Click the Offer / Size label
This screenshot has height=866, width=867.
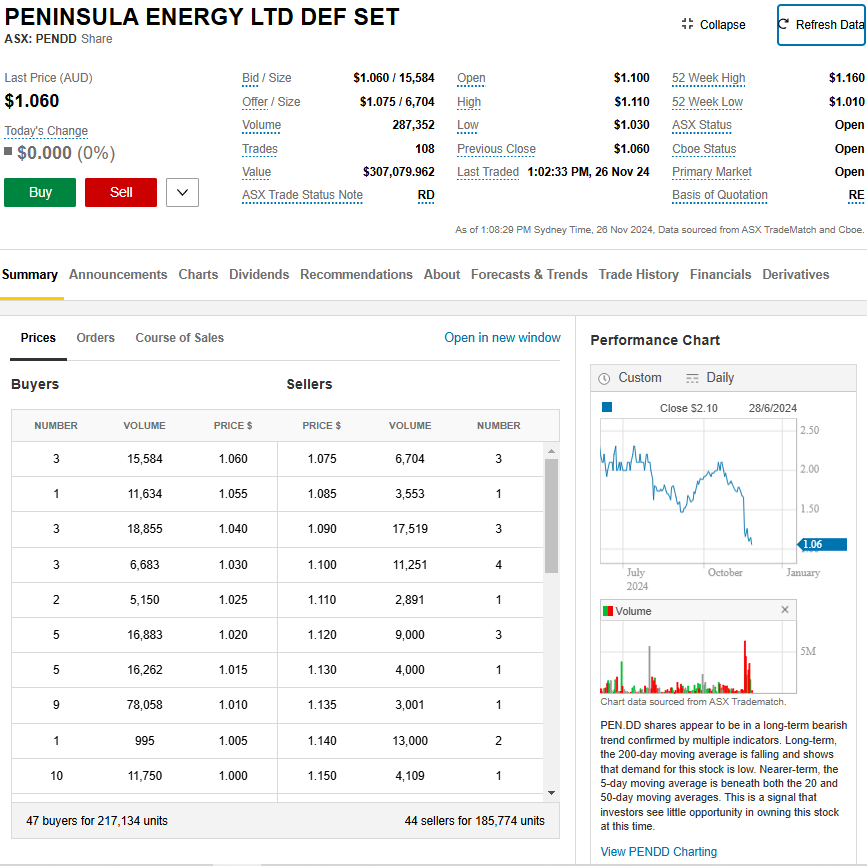tap(271, 102)
